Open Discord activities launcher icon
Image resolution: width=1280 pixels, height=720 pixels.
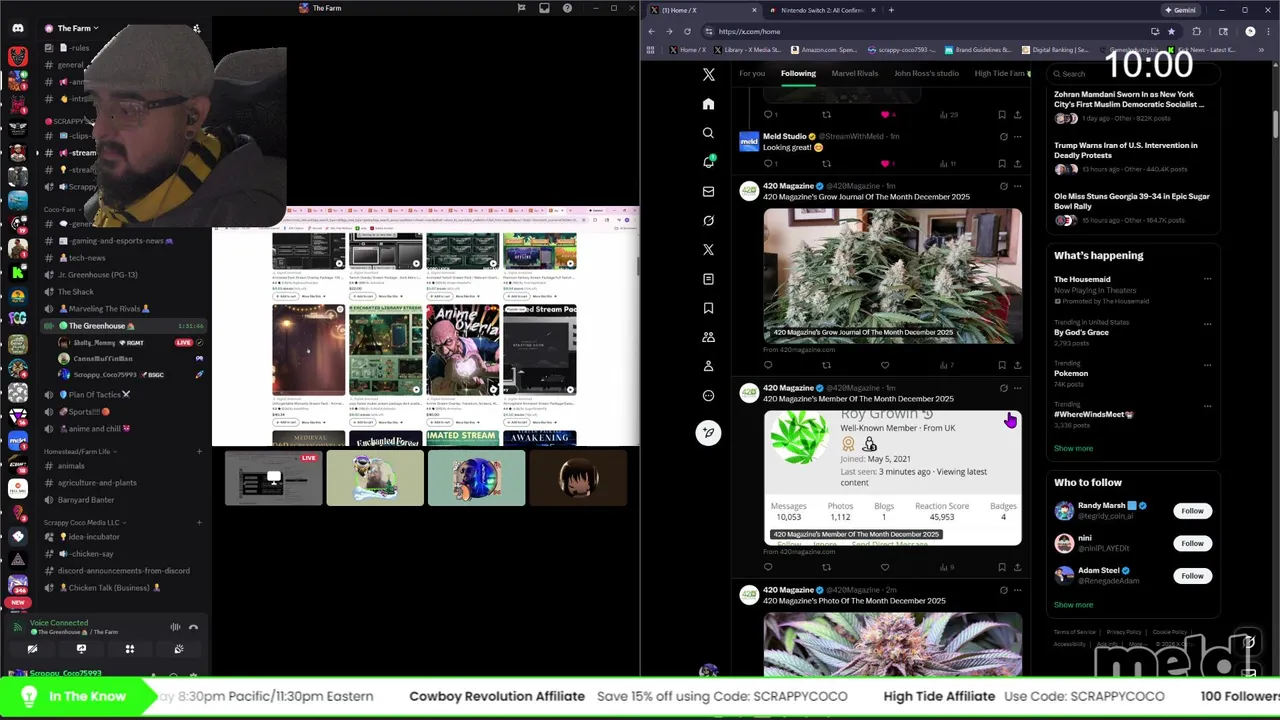pyautogui.click(x=130, y=649)
